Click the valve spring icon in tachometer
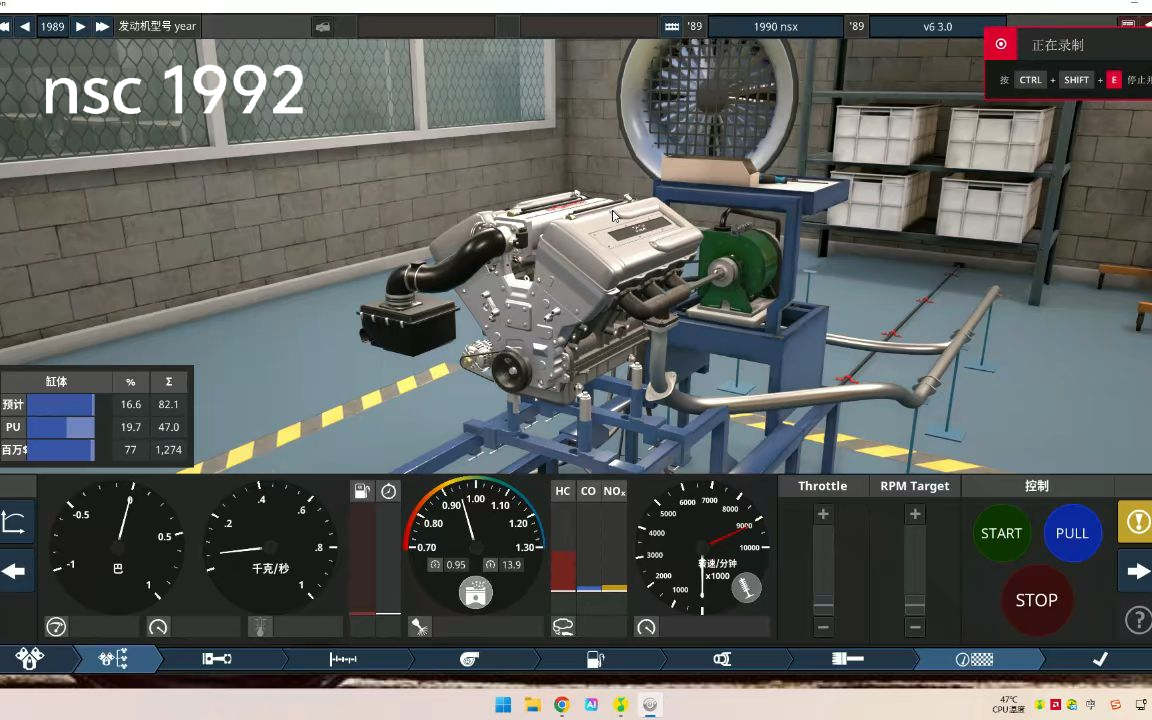 click(x=746, y=588)
